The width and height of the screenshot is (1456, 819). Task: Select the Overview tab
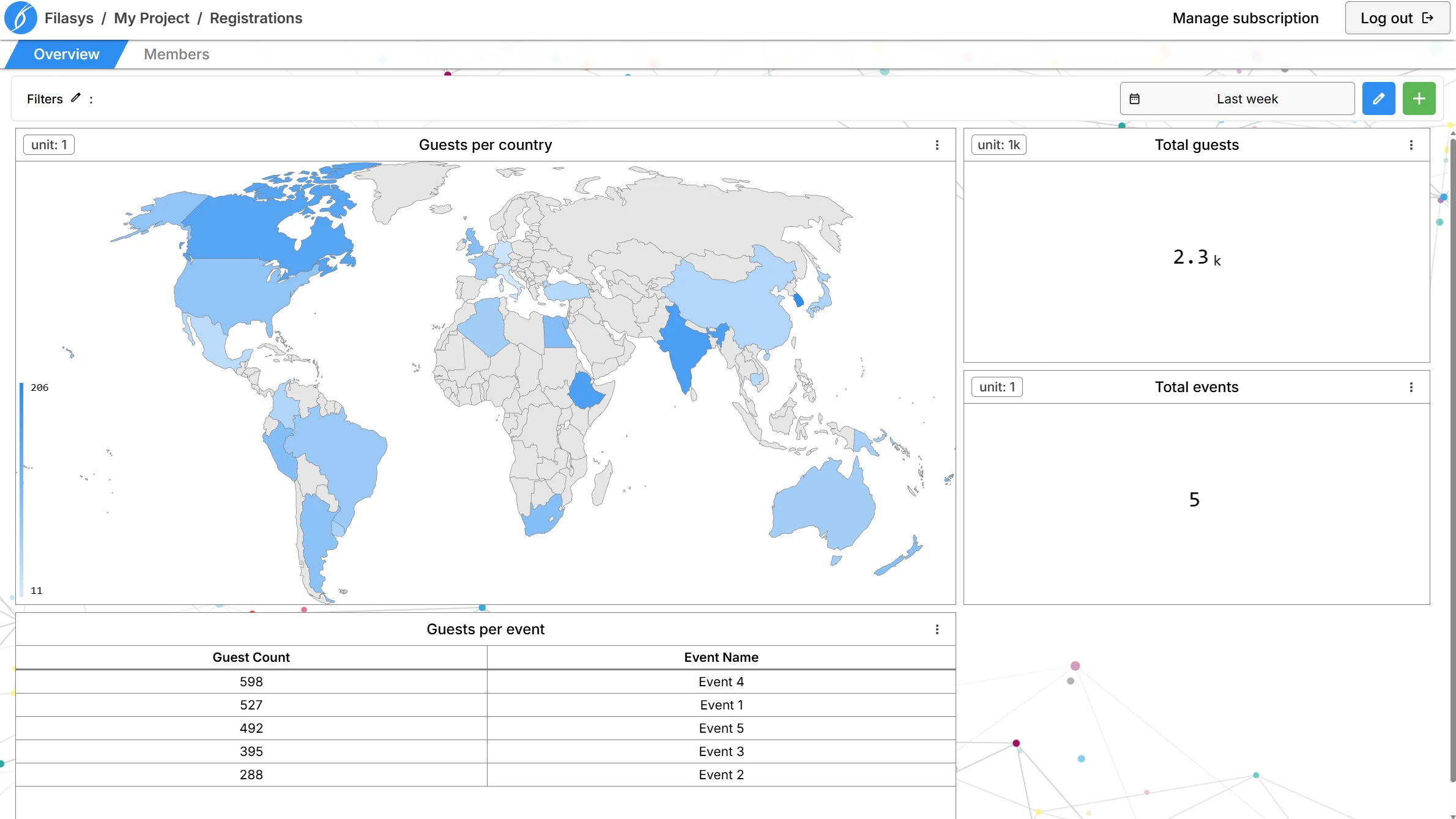66,54
